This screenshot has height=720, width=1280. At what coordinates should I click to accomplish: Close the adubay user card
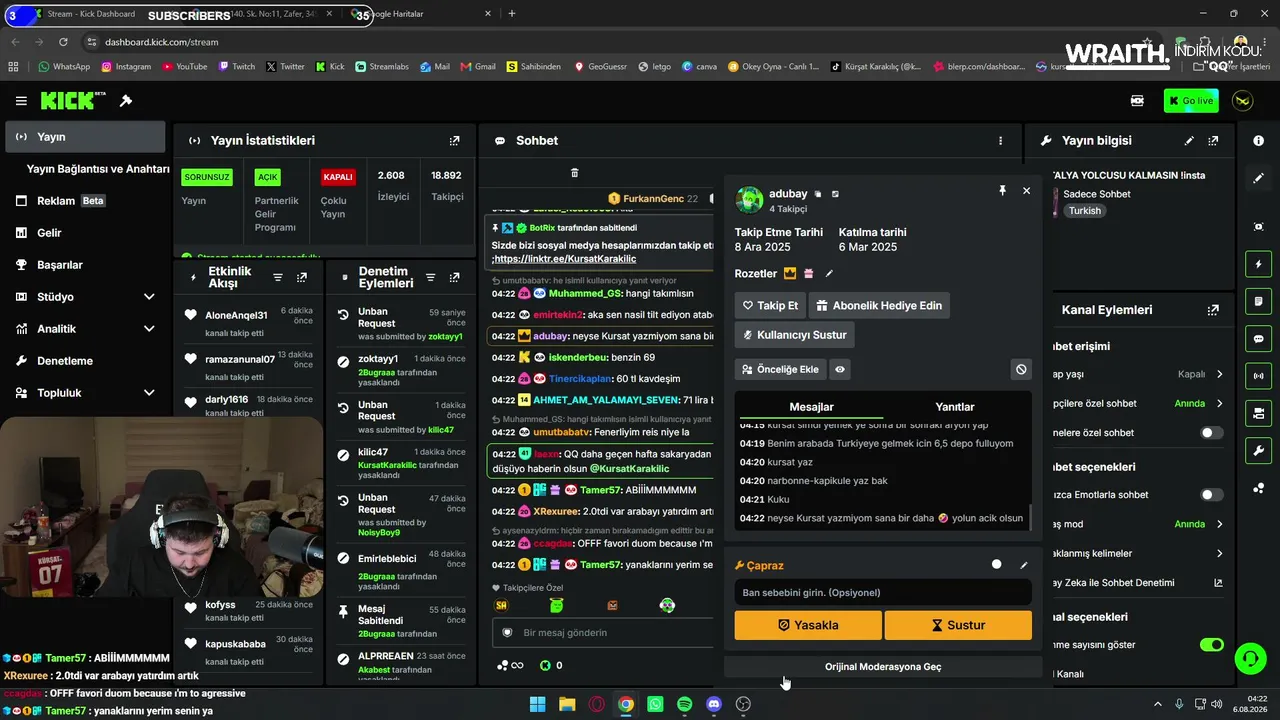click(1026, 190)
